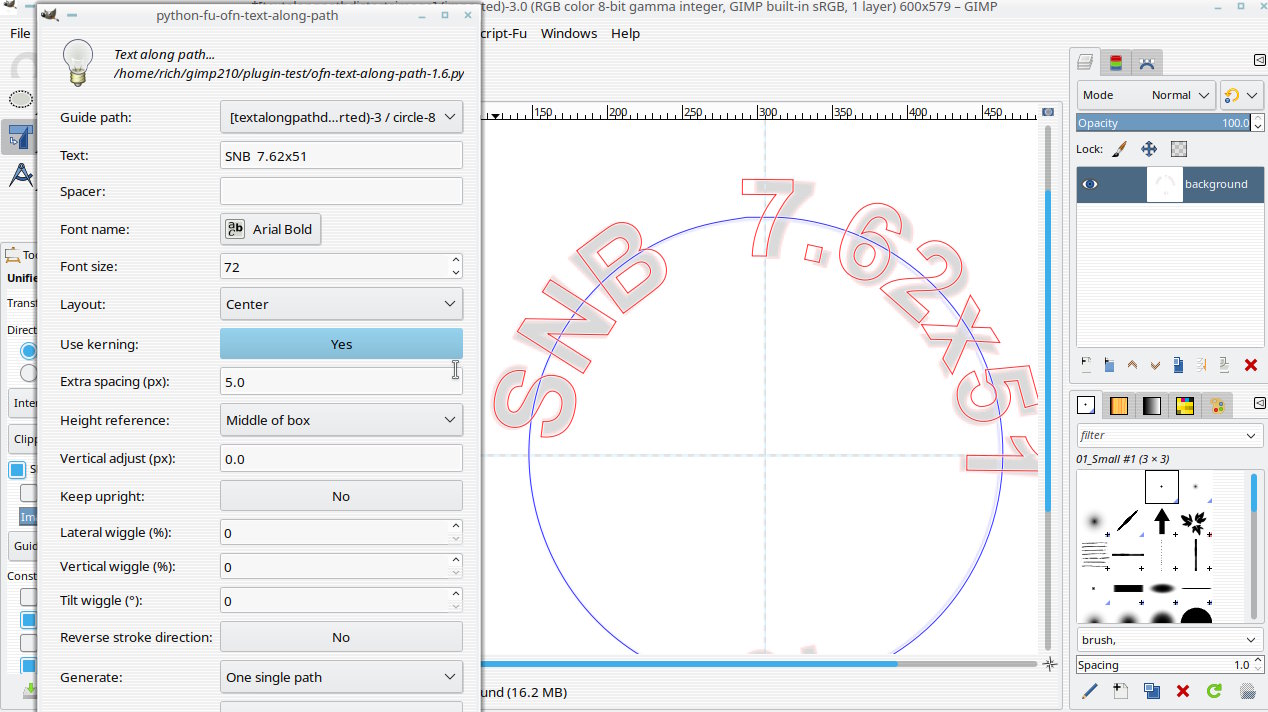
Task: Open the Paint Dynamics tab icon
Action: [x=1217, y=405]
